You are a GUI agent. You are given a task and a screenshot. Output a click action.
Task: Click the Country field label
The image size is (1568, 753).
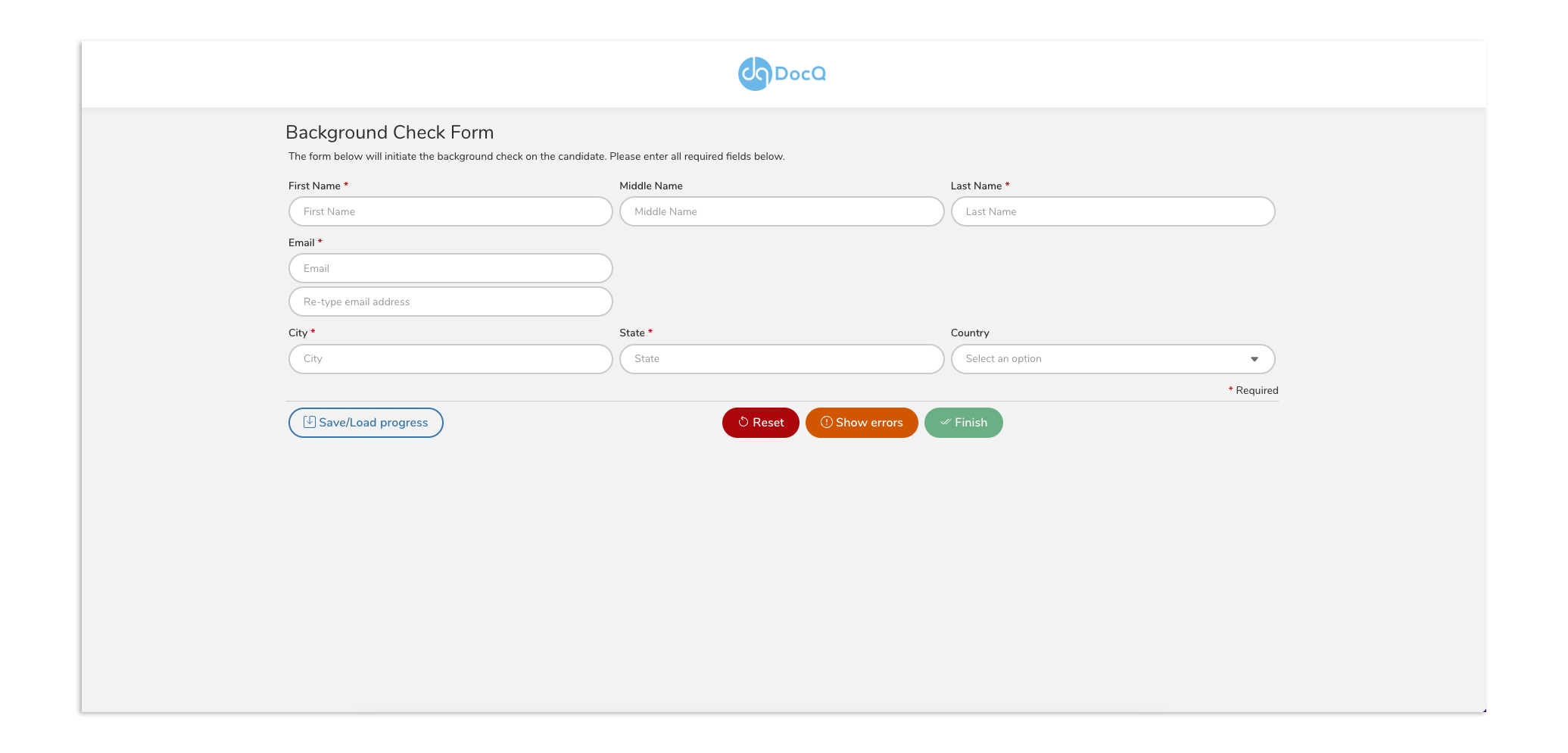point(970,333)
